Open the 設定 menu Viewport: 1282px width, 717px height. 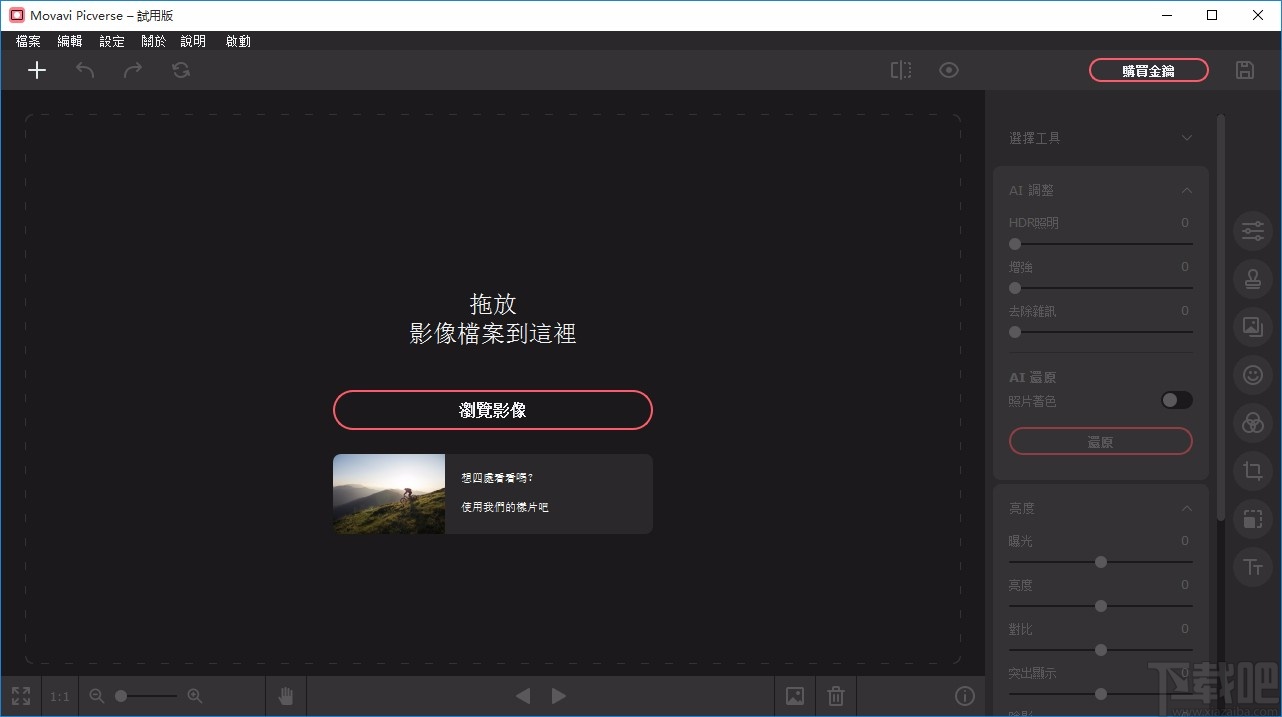(111, 41)
